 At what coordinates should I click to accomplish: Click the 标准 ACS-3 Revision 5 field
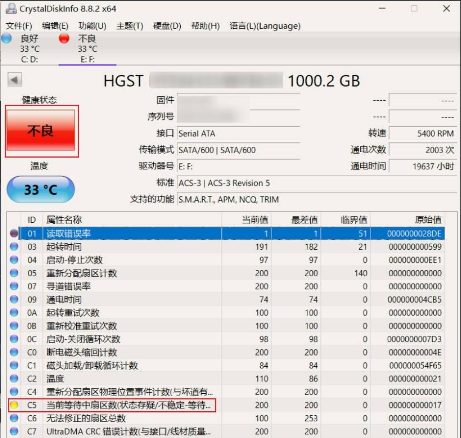(317, 183)
